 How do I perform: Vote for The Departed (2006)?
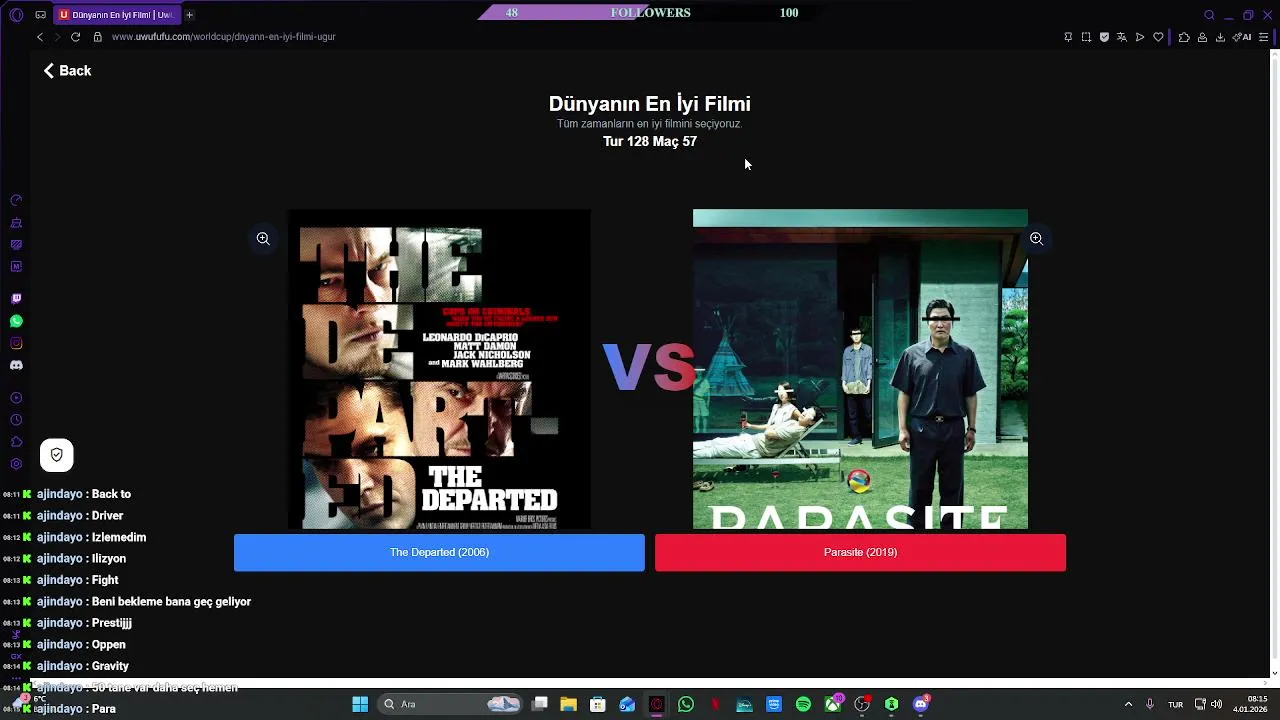pyautogui.click(x=439, y=553)
